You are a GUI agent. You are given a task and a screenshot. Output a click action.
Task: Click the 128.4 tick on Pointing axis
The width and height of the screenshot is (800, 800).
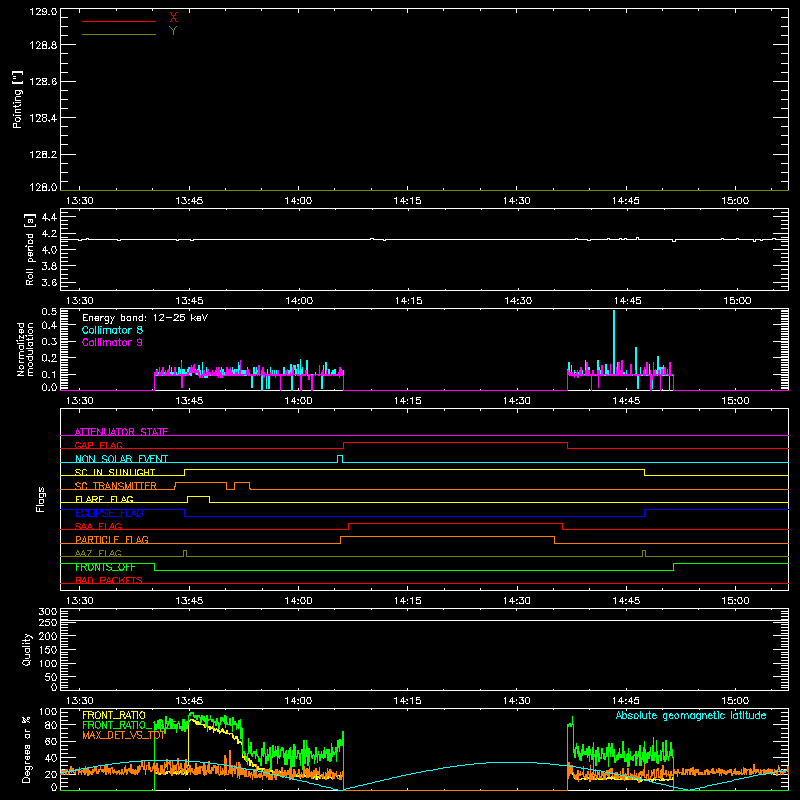[x=43, y=118]
